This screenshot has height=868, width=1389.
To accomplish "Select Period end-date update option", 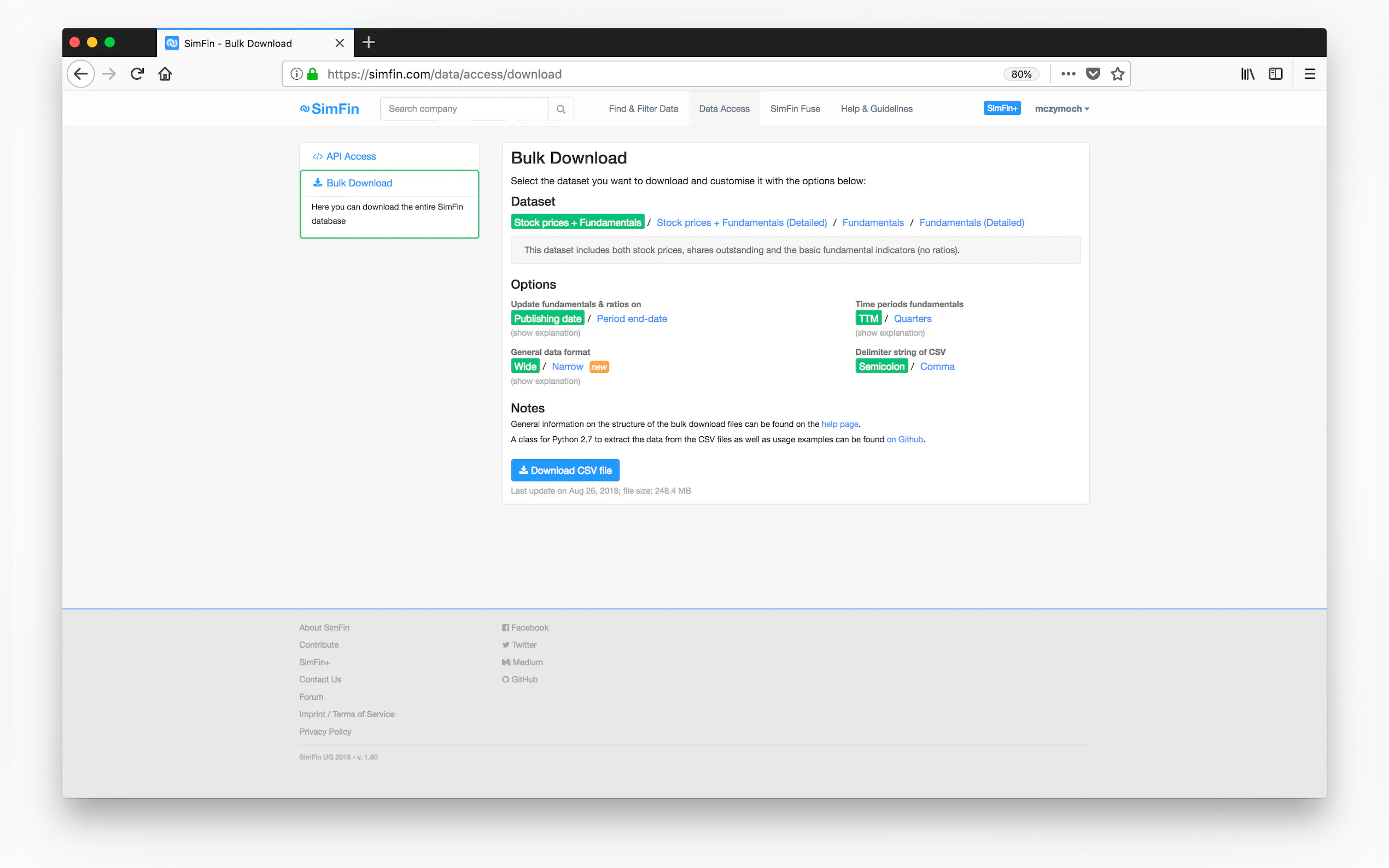I will (632, 319).
